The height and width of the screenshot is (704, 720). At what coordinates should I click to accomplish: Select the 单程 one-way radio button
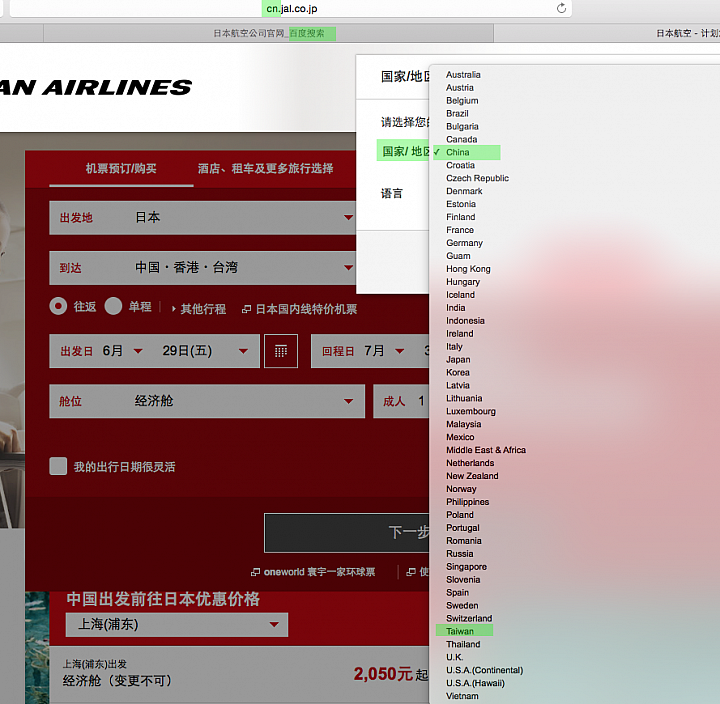coord(113,306)
